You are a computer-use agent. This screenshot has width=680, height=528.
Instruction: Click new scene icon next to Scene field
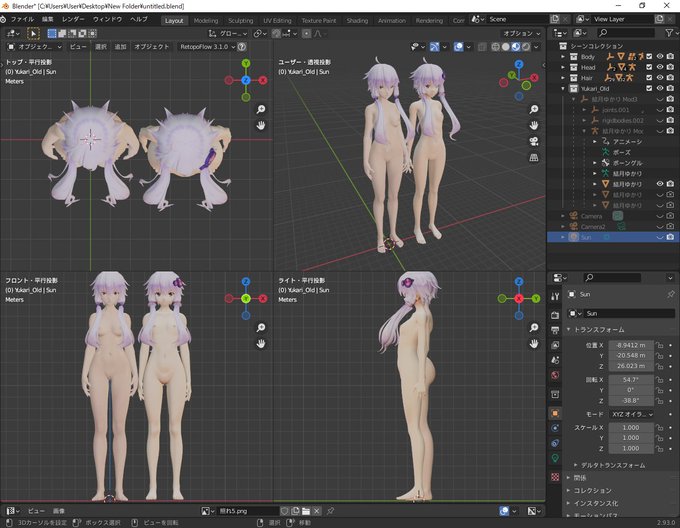(555, 19)
